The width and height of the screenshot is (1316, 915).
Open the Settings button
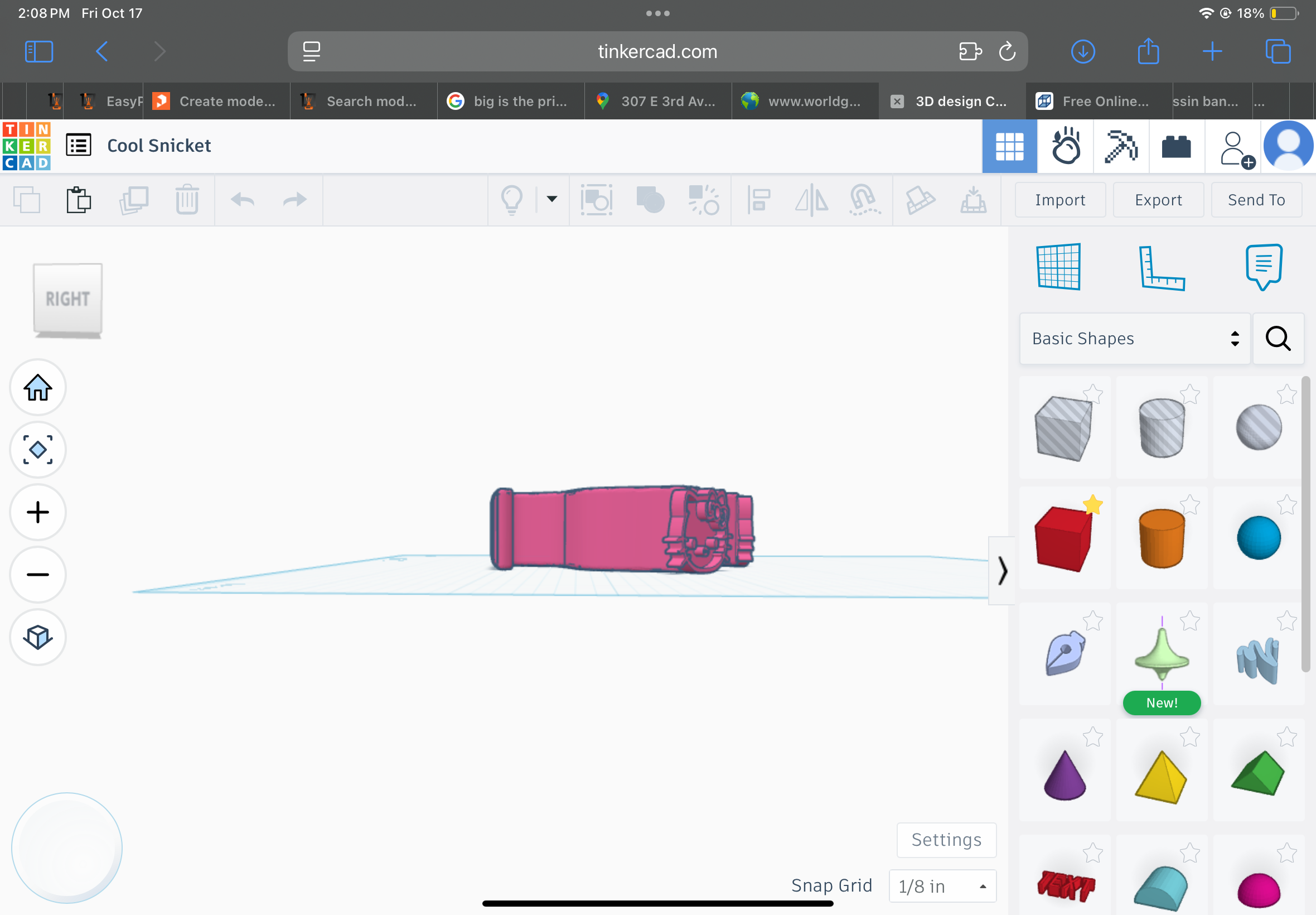tap(946, 840)
